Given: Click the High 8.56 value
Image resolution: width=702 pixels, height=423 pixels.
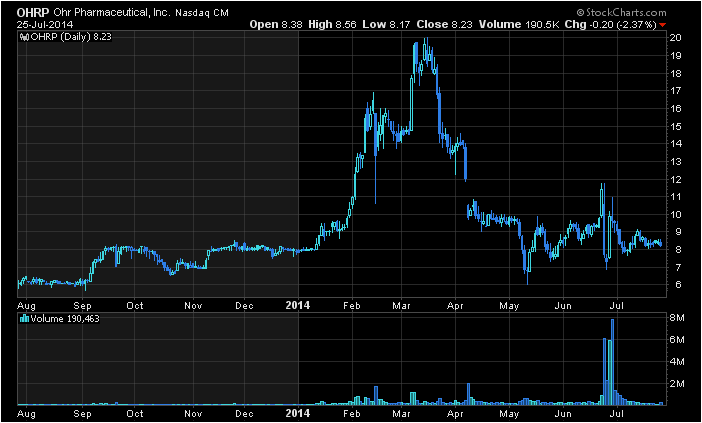Looking at the screenshot, I should tap(332, 25).
